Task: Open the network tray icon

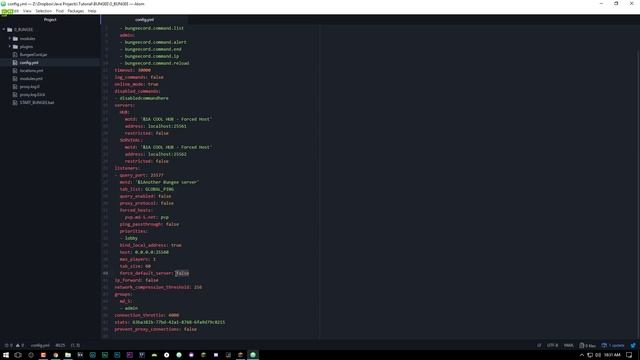Action: (x=590, y=355)
